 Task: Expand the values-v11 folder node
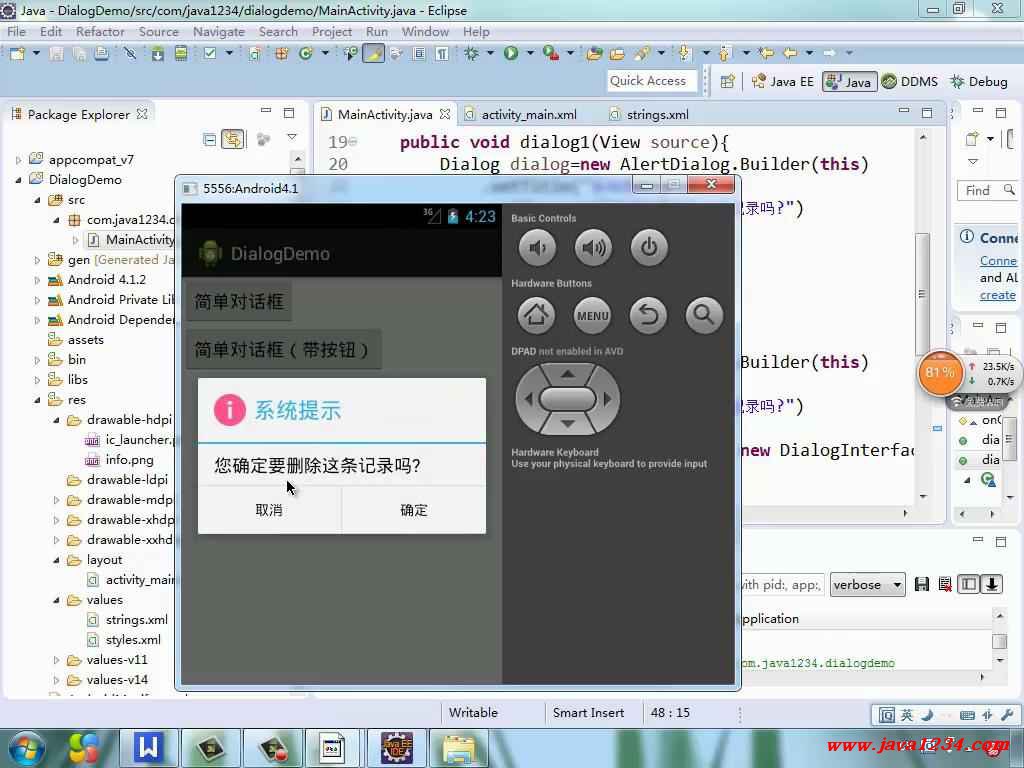point(56,660)
